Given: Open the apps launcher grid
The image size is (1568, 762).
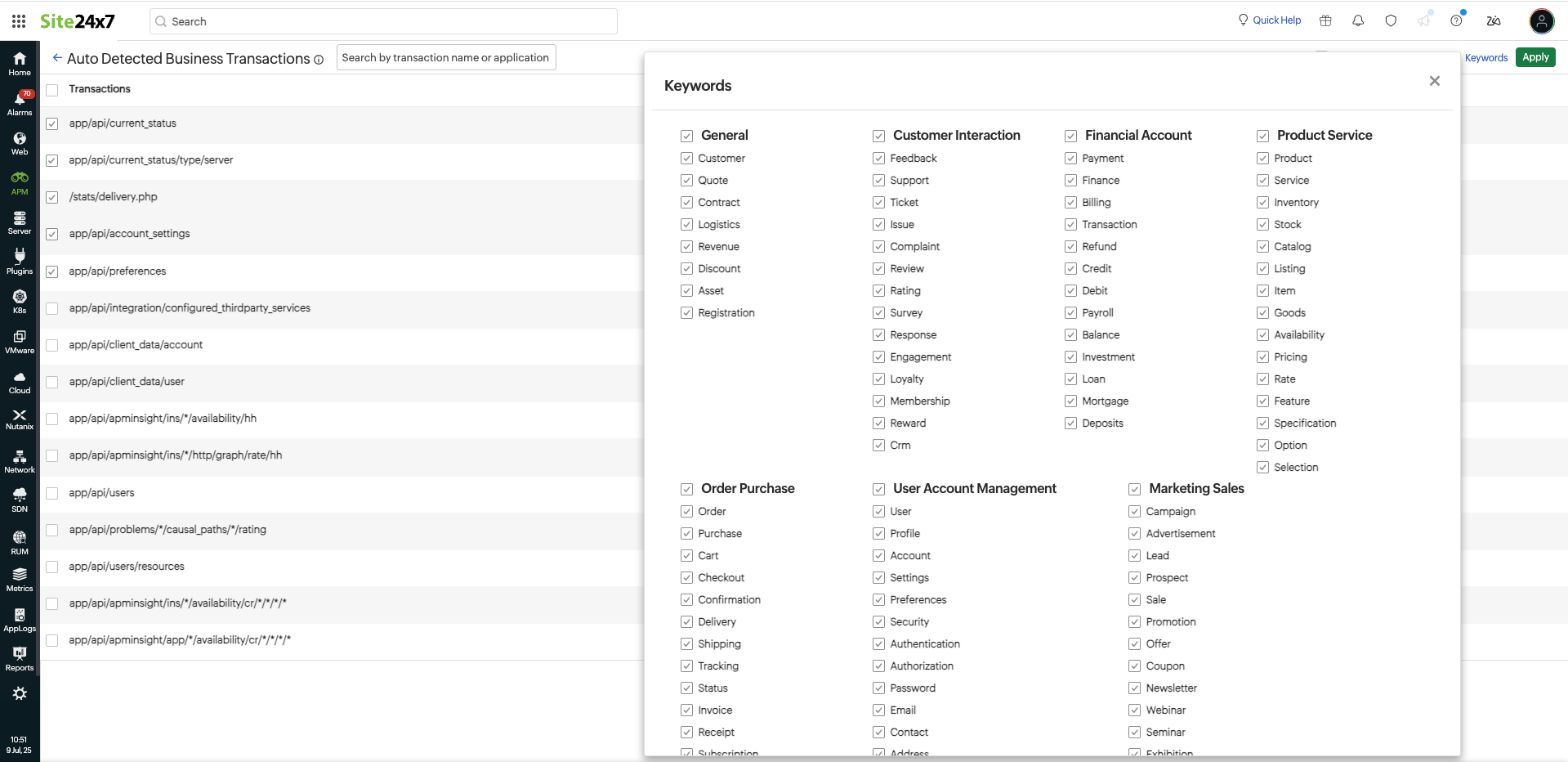Looking at the screenshot, I should click(18, 21).
